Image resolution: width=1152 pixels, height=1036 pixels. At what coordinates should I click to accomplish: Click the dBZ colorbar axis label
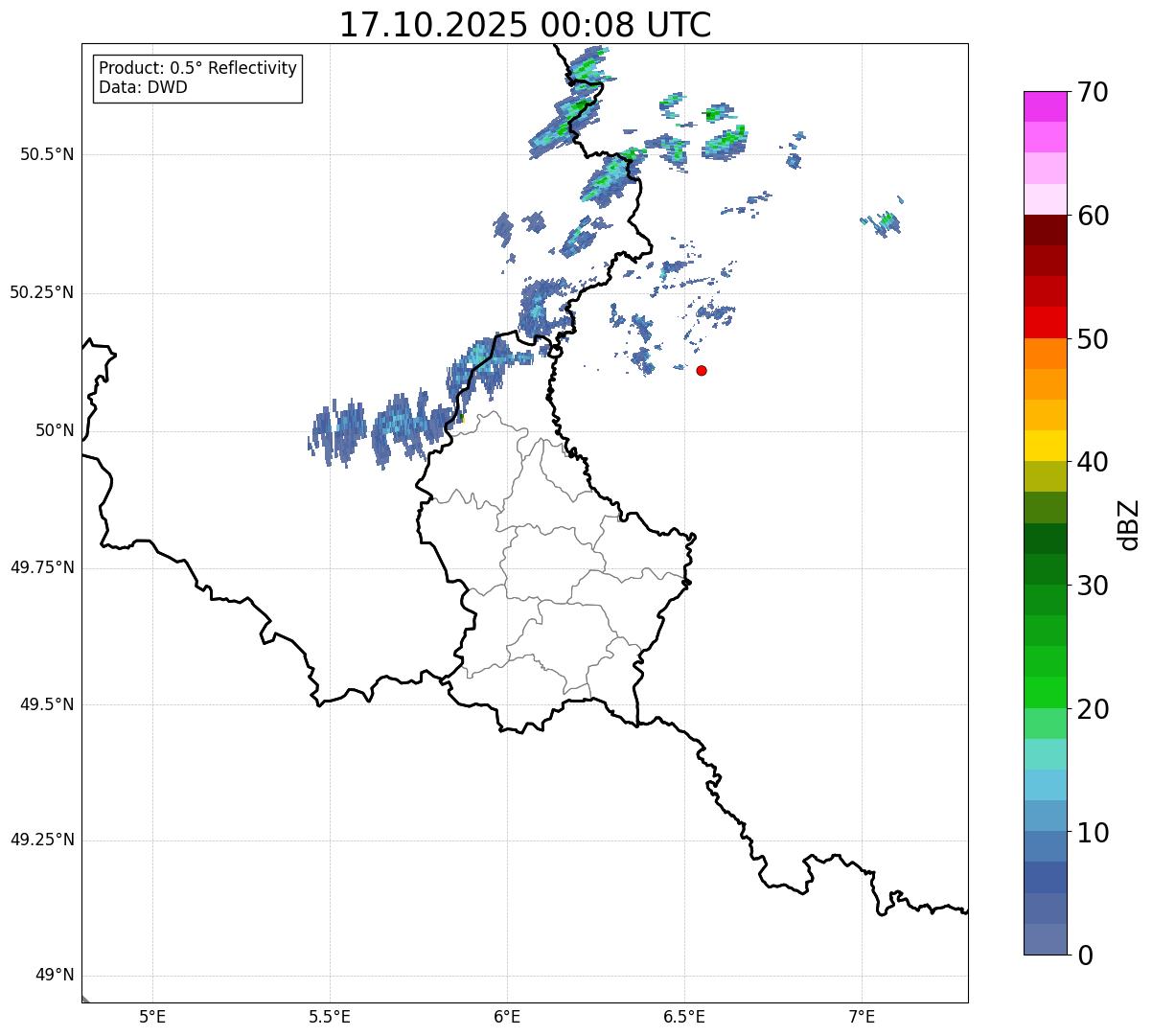(x=1129, y=524)
